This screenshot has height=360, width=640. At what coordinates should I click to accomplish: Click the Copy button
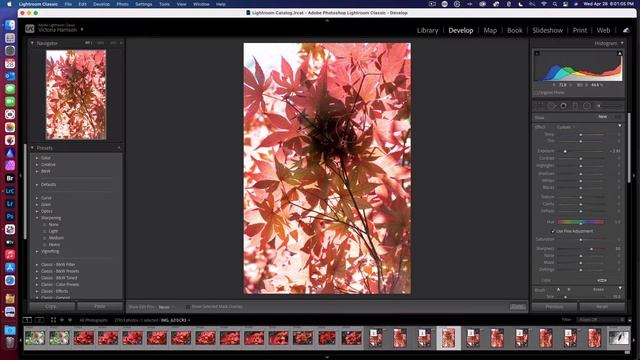pyautogui.click(x=51, y=306)
